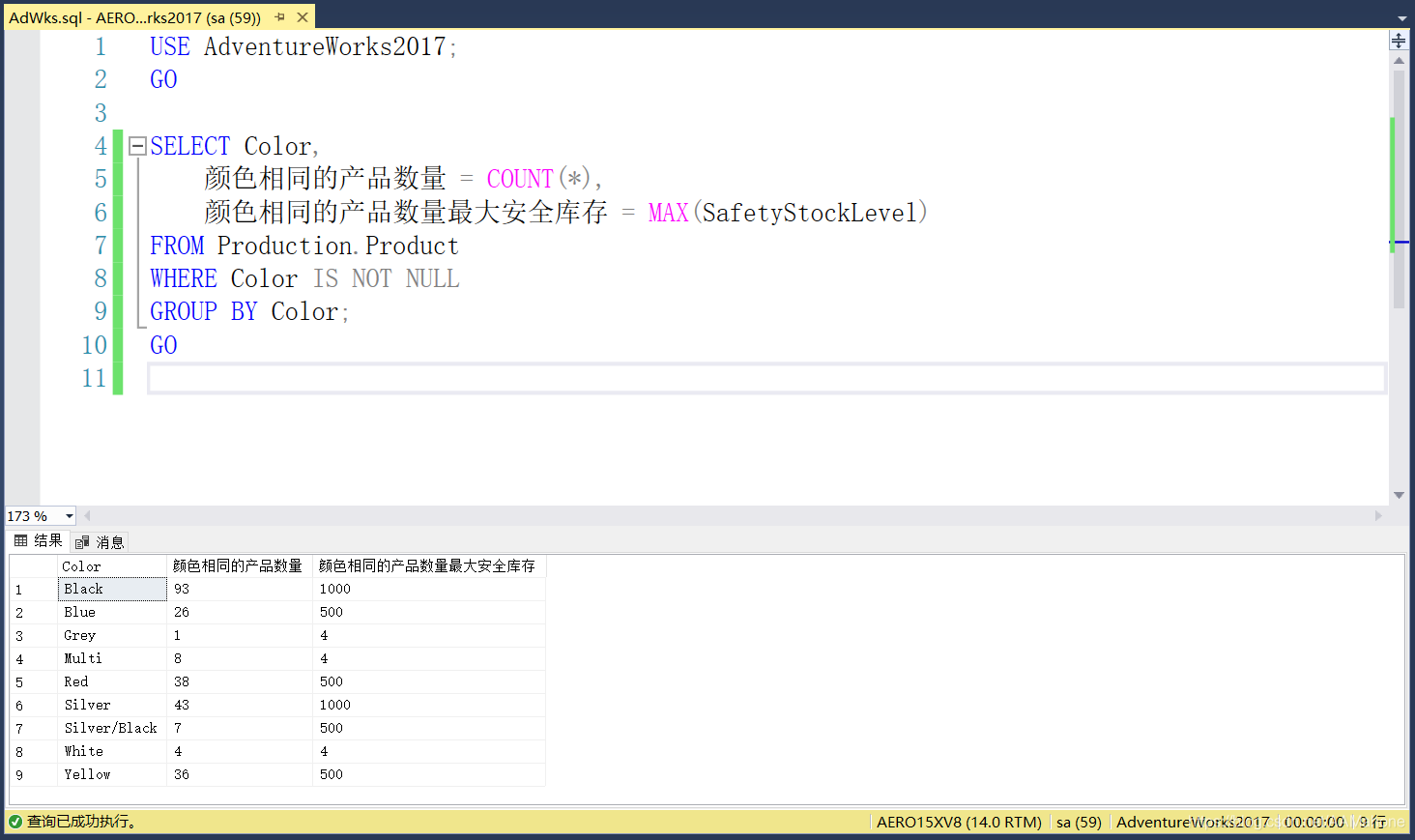The height and width of the screenshot is (840, 1415).
Task: Click the editor split window handle
Action: click(1399, 40)
